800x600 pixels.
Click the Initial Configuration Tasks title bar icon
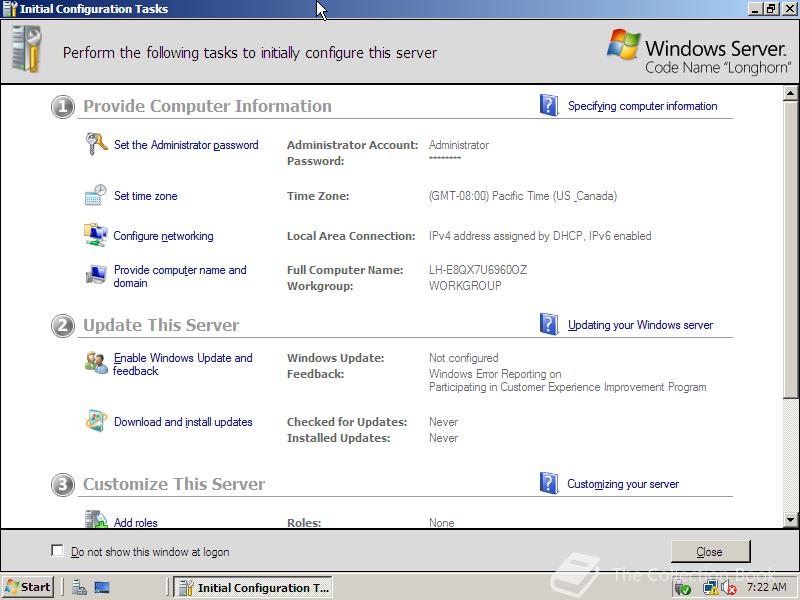(10, 9)
